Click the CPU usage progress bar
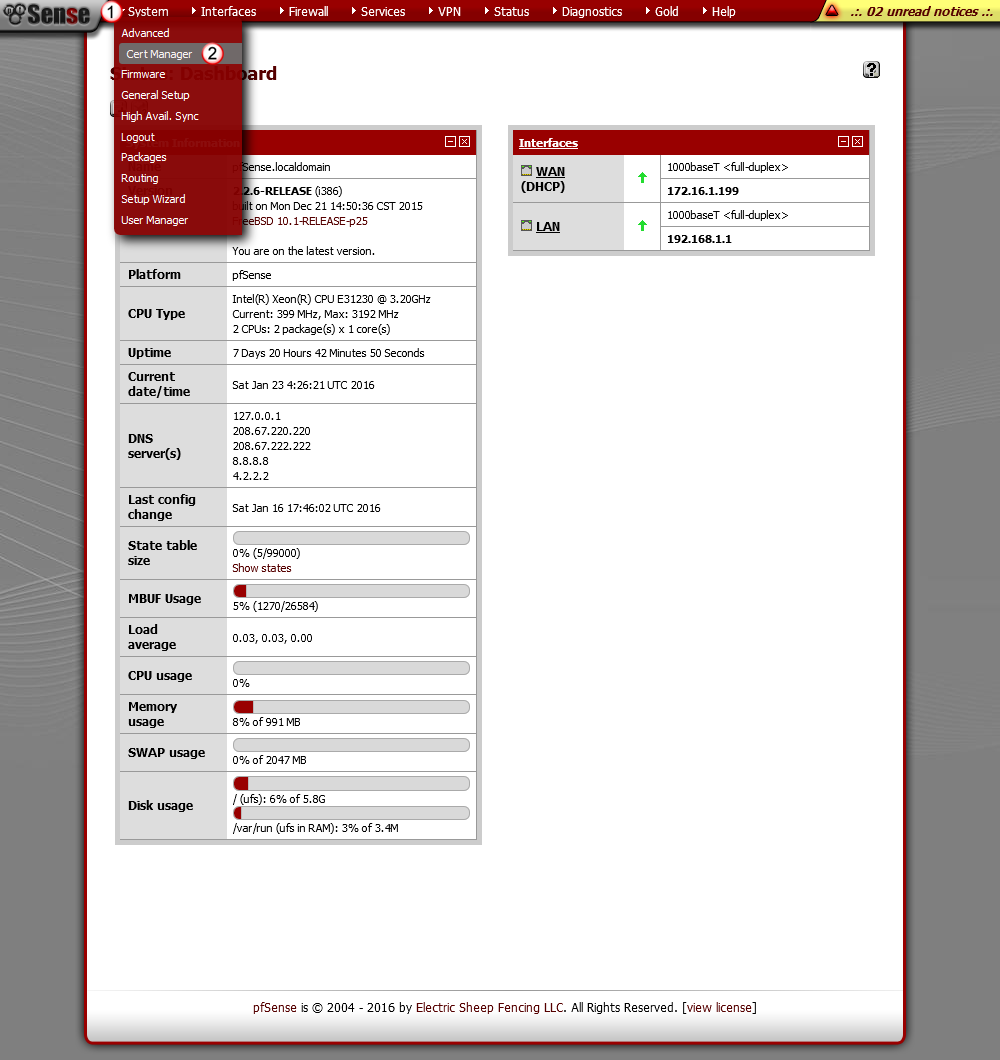 click(351, 668)
